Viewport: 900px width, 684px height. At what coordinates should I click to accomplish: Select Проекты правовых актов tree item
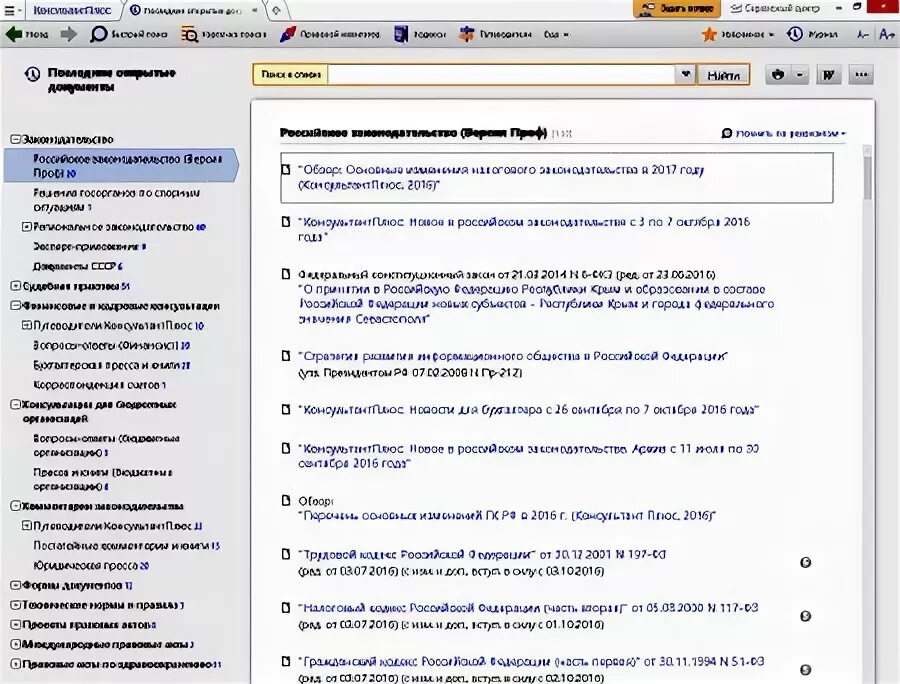89,624
